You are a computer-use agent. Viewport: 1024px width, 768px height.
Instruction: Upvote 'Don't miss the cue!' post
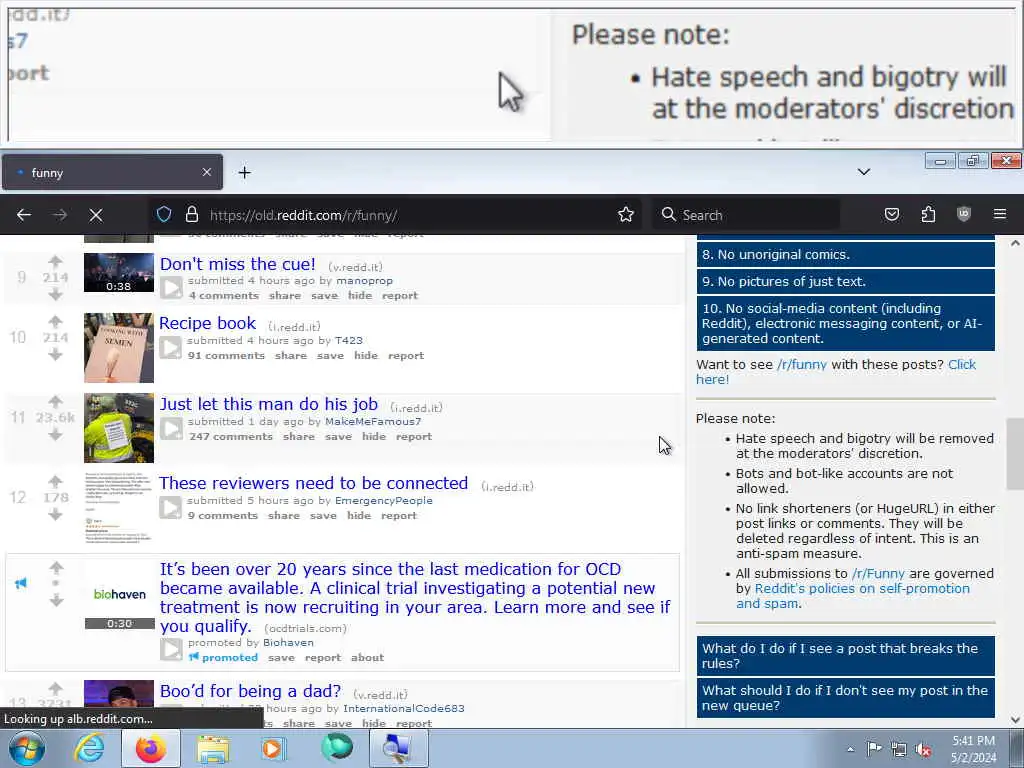coord(56,261)
